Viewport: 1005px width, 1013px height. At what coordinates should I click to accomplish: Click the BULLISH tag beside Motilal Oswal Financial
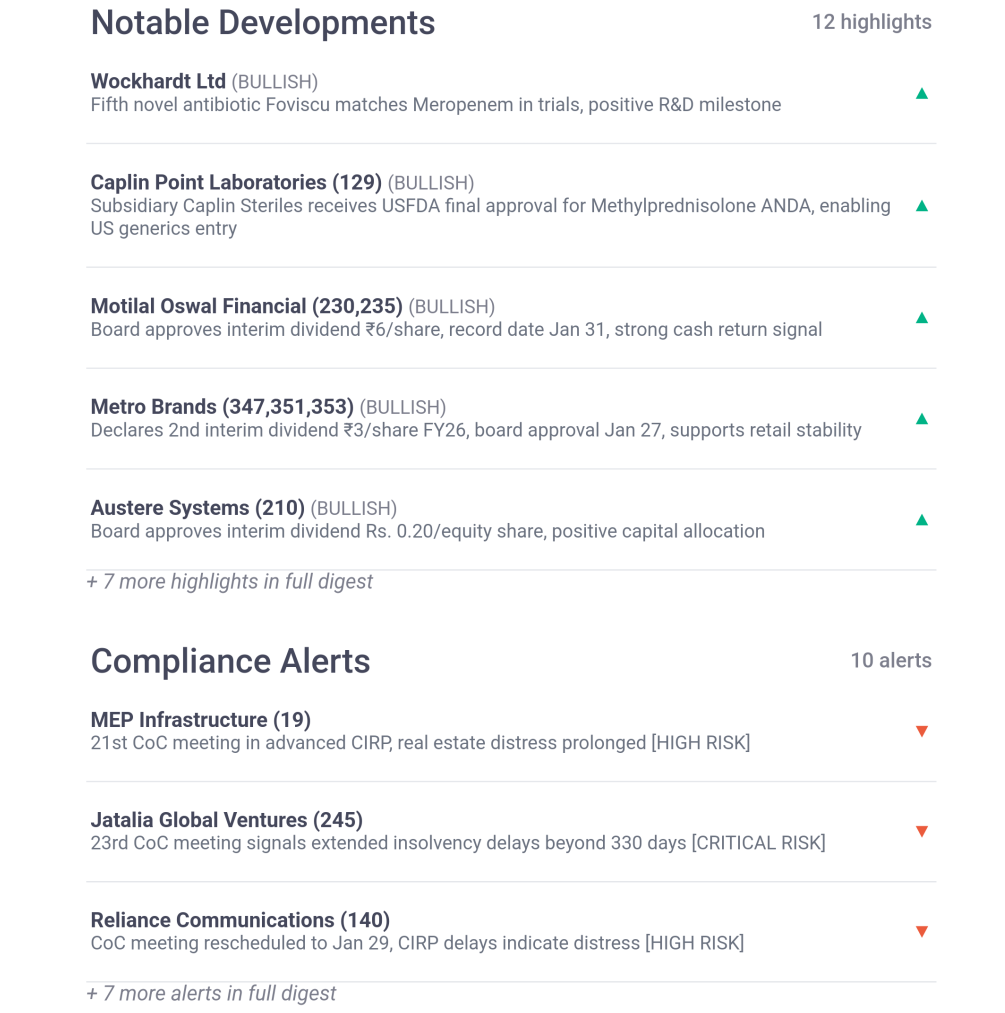click(x=452, y=307)
